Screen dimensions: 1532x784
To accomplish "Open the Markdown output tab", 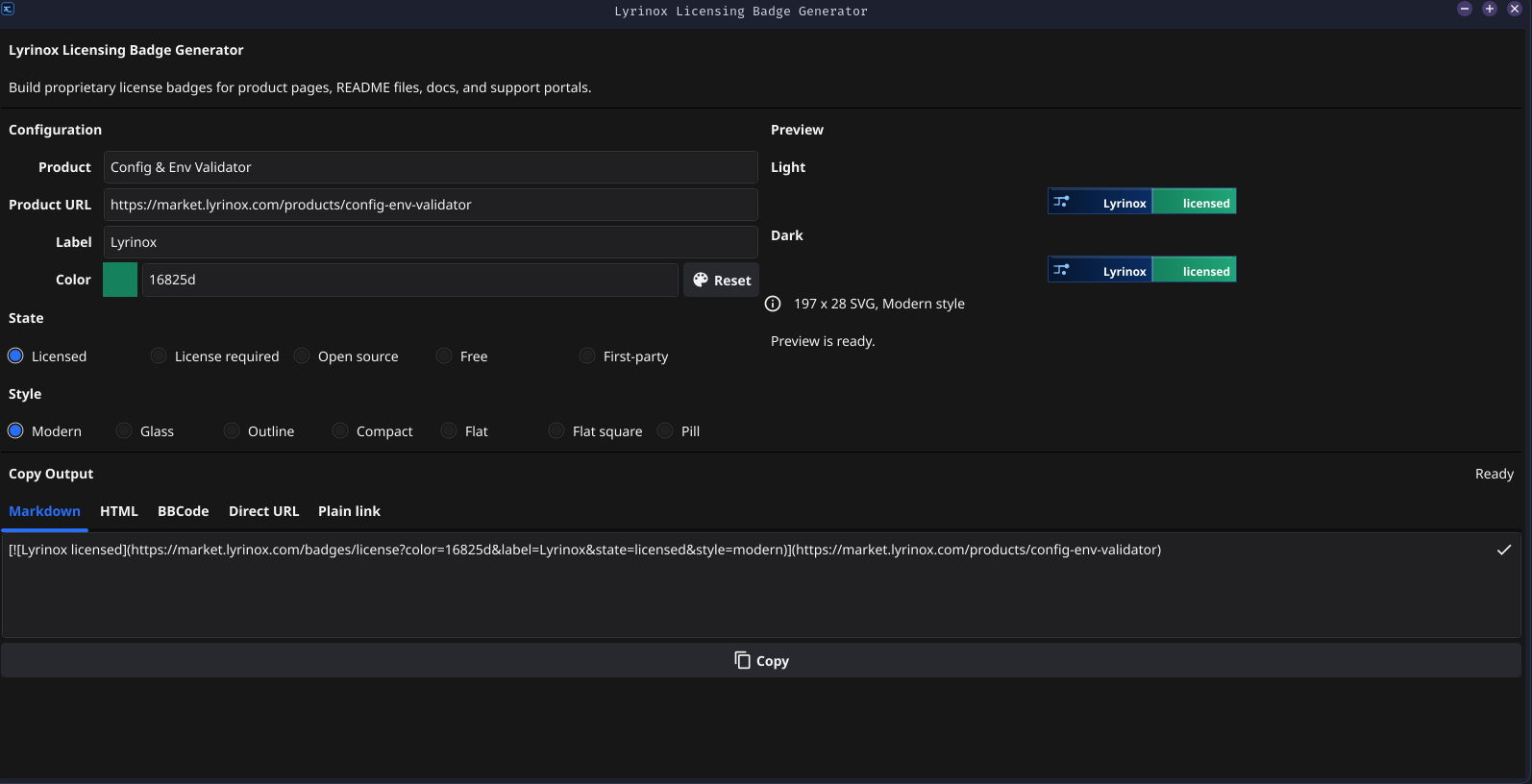I will (44, 511).
